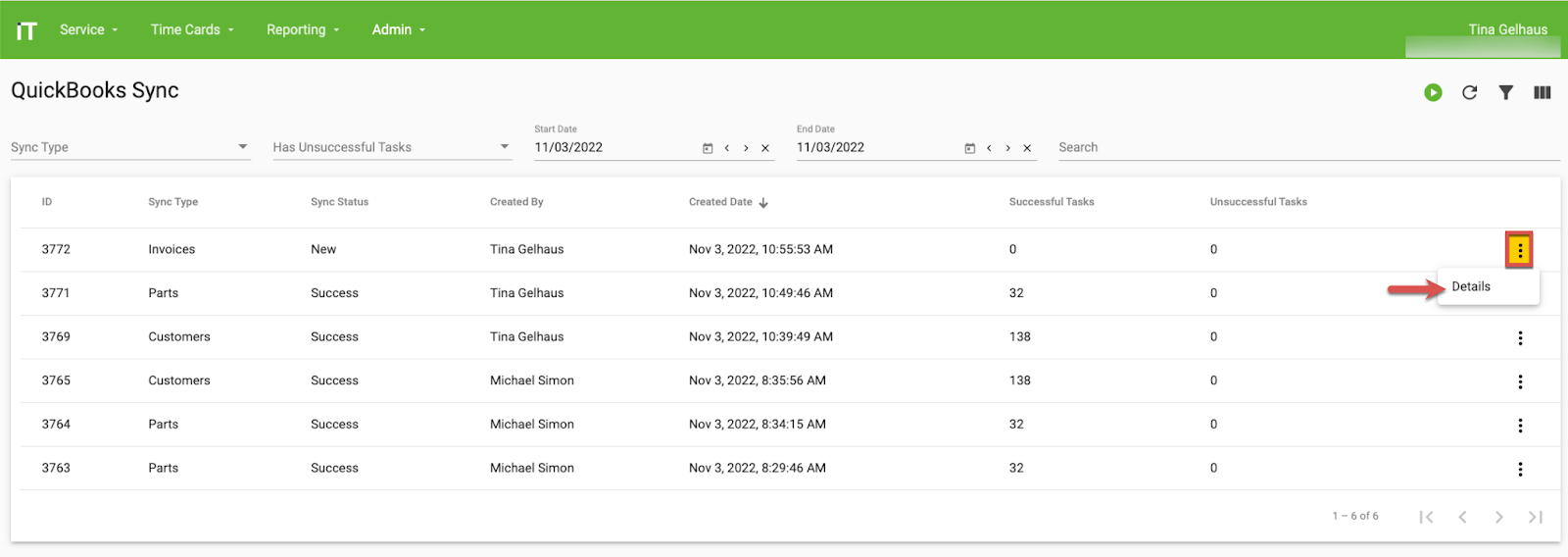Viewport: 1568px width, 557px height.
Task: Clear the End Date value
Action: tap(1027, 148)
